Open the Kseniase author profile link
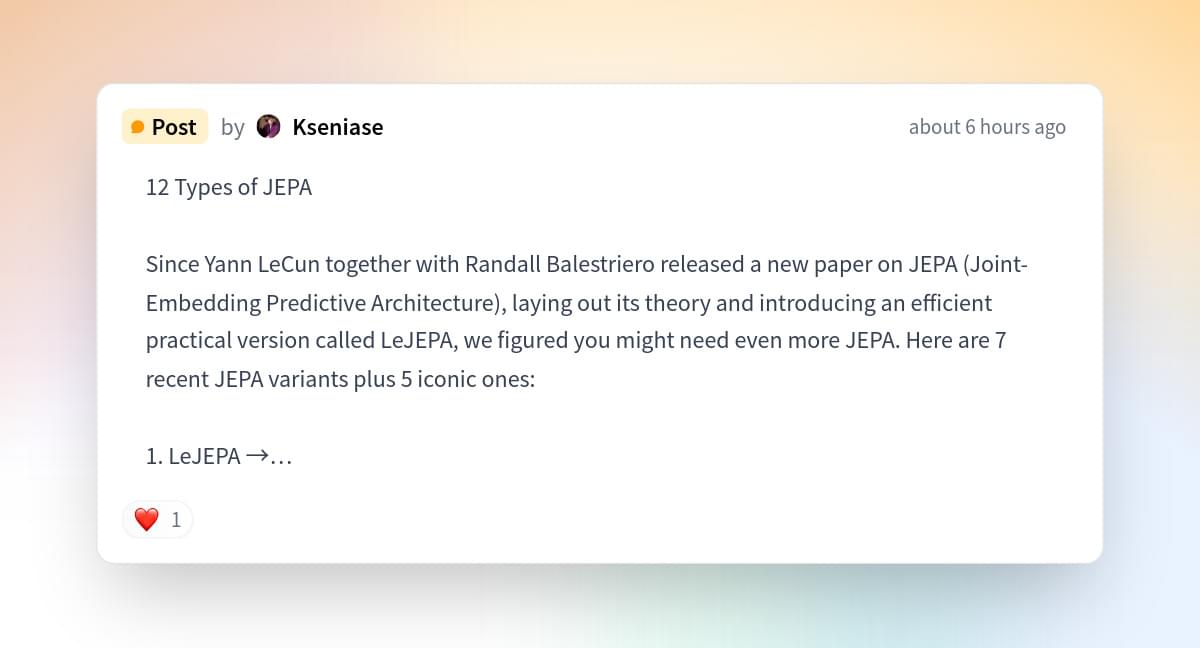The height and width of the screenshot is (648, 1200). [337, 127]
